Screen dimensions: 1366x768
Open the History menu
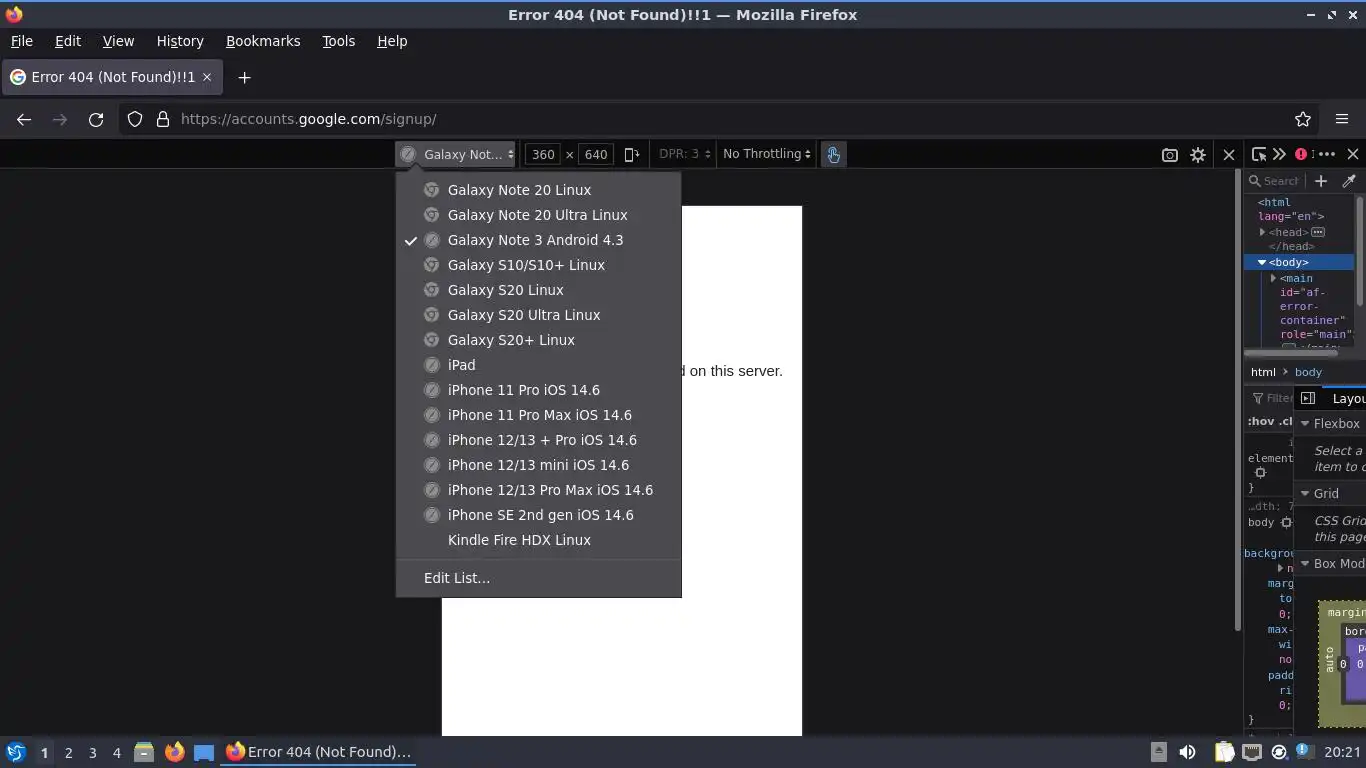[180, 41]
